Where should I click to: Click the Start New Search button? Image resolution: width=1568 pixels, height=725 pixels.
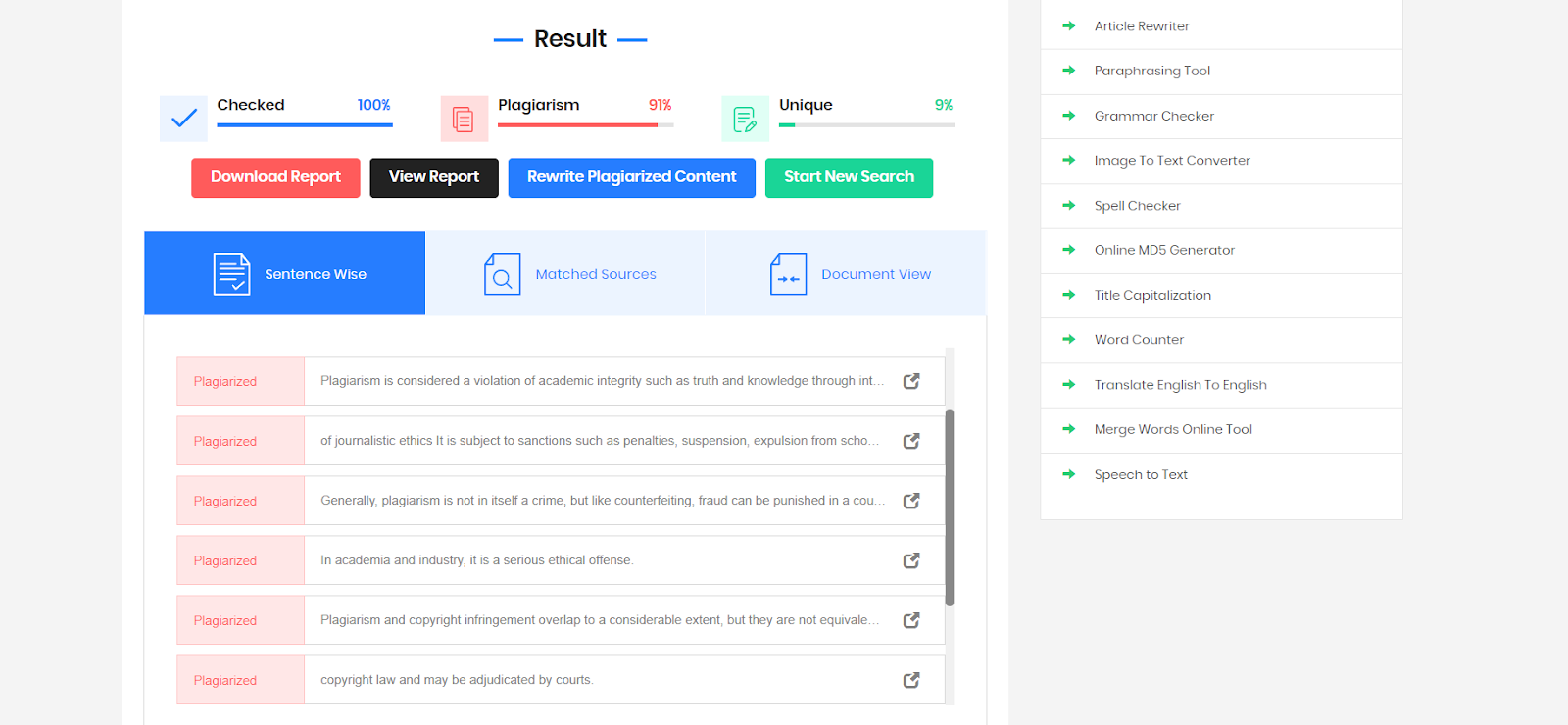tap(849, 177)
